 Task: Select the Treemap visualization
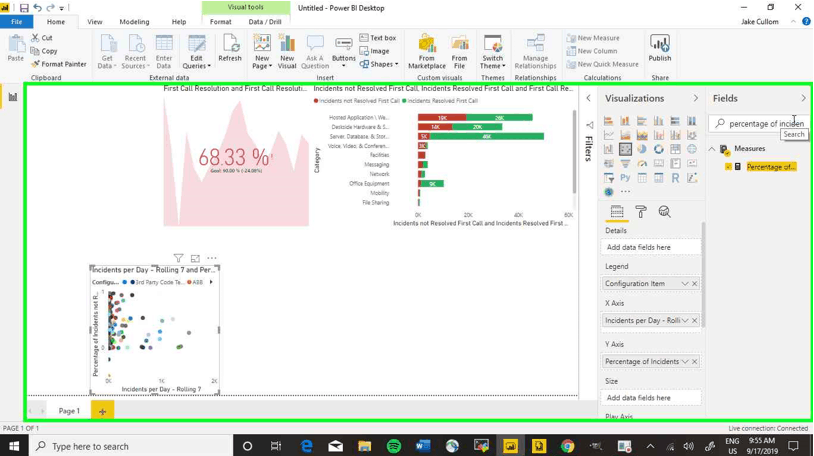pyautogui.click(x=675, y=149)
